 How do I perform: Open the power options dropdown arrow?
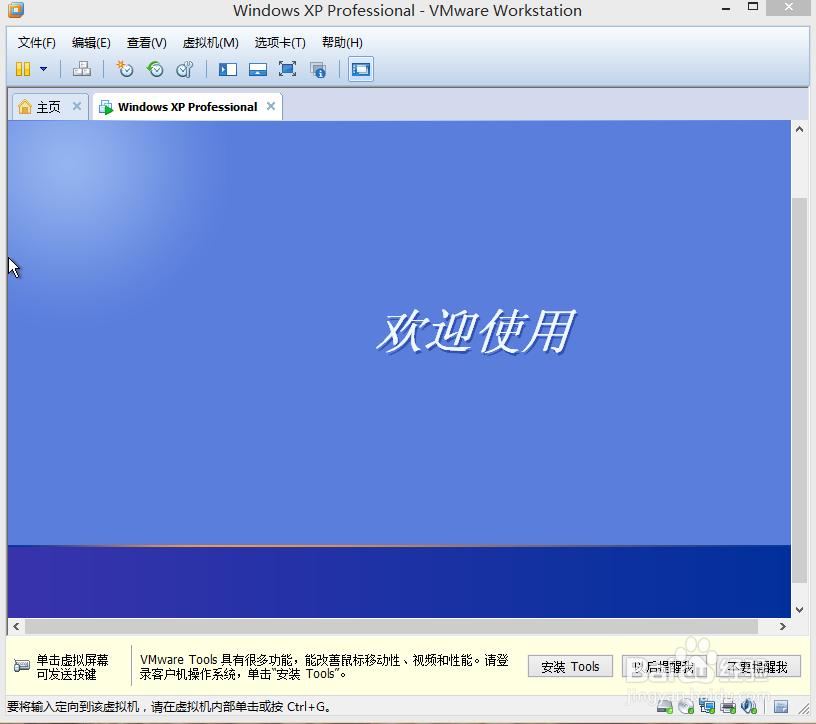(44, 69)
